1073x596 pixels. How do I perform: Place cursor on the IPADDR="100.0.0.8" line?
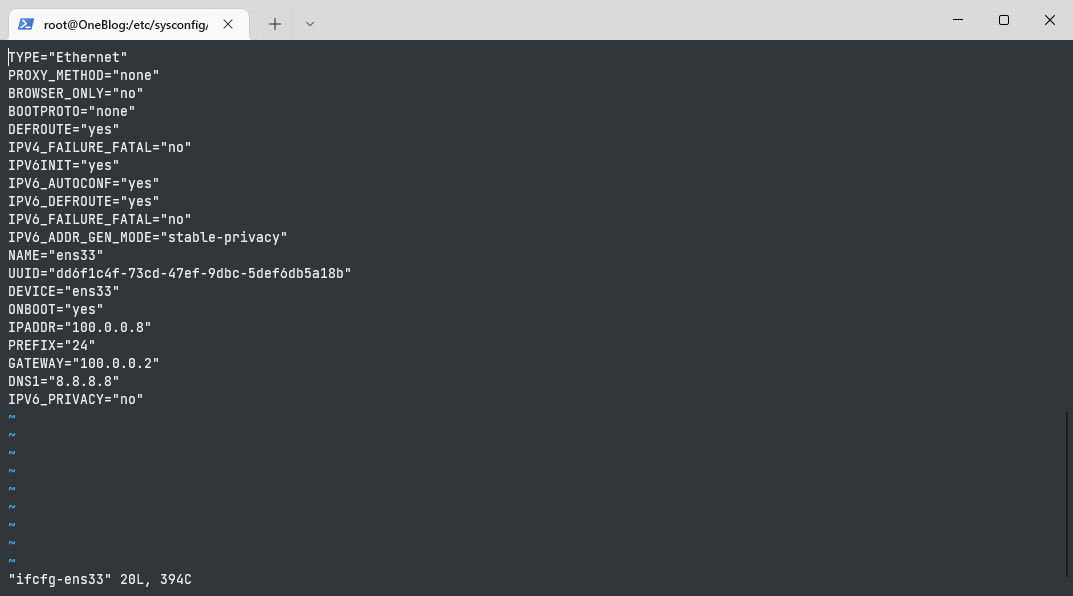[80, 327]
